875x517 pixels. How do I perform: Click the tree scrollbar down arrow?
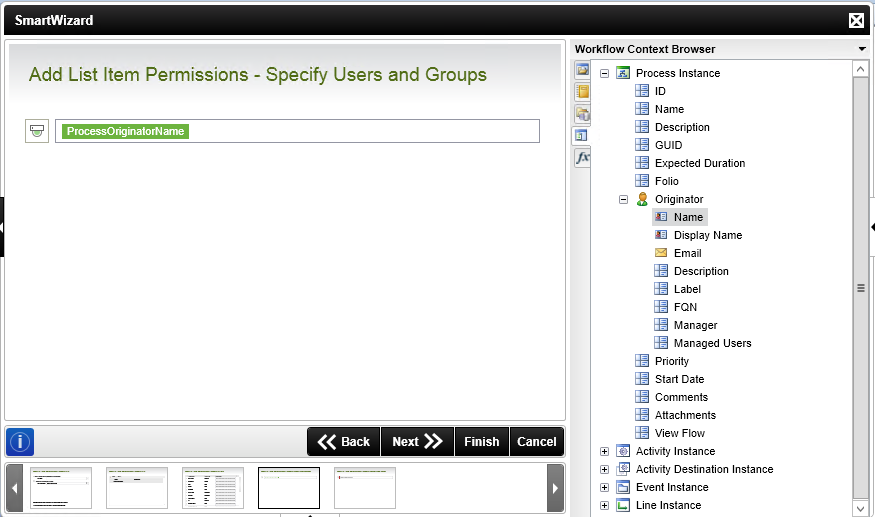coord(860,508)
